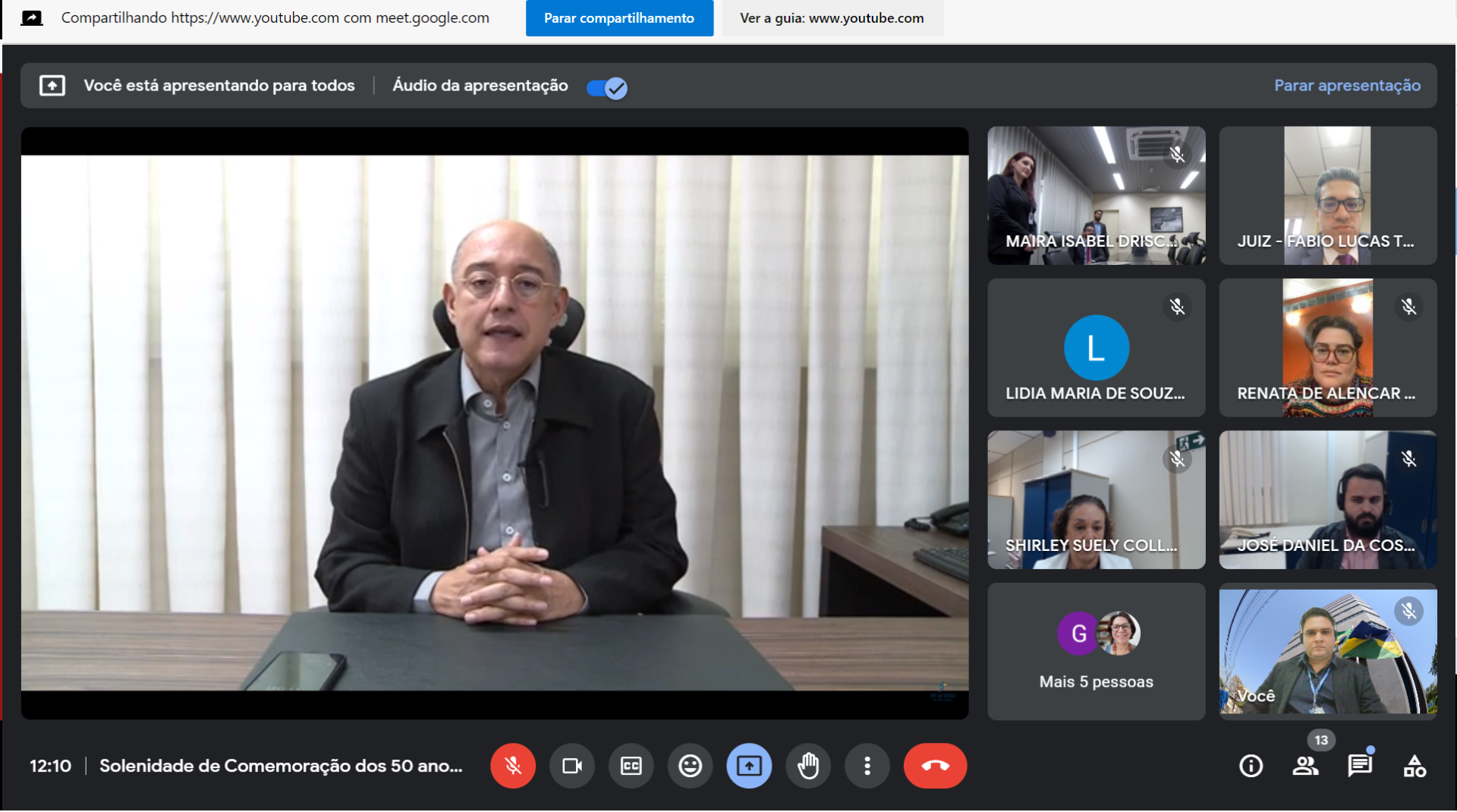The width and height of the screenshot is (1457, 812).
Task: Turn off the camera button
Action: [571, 766]
